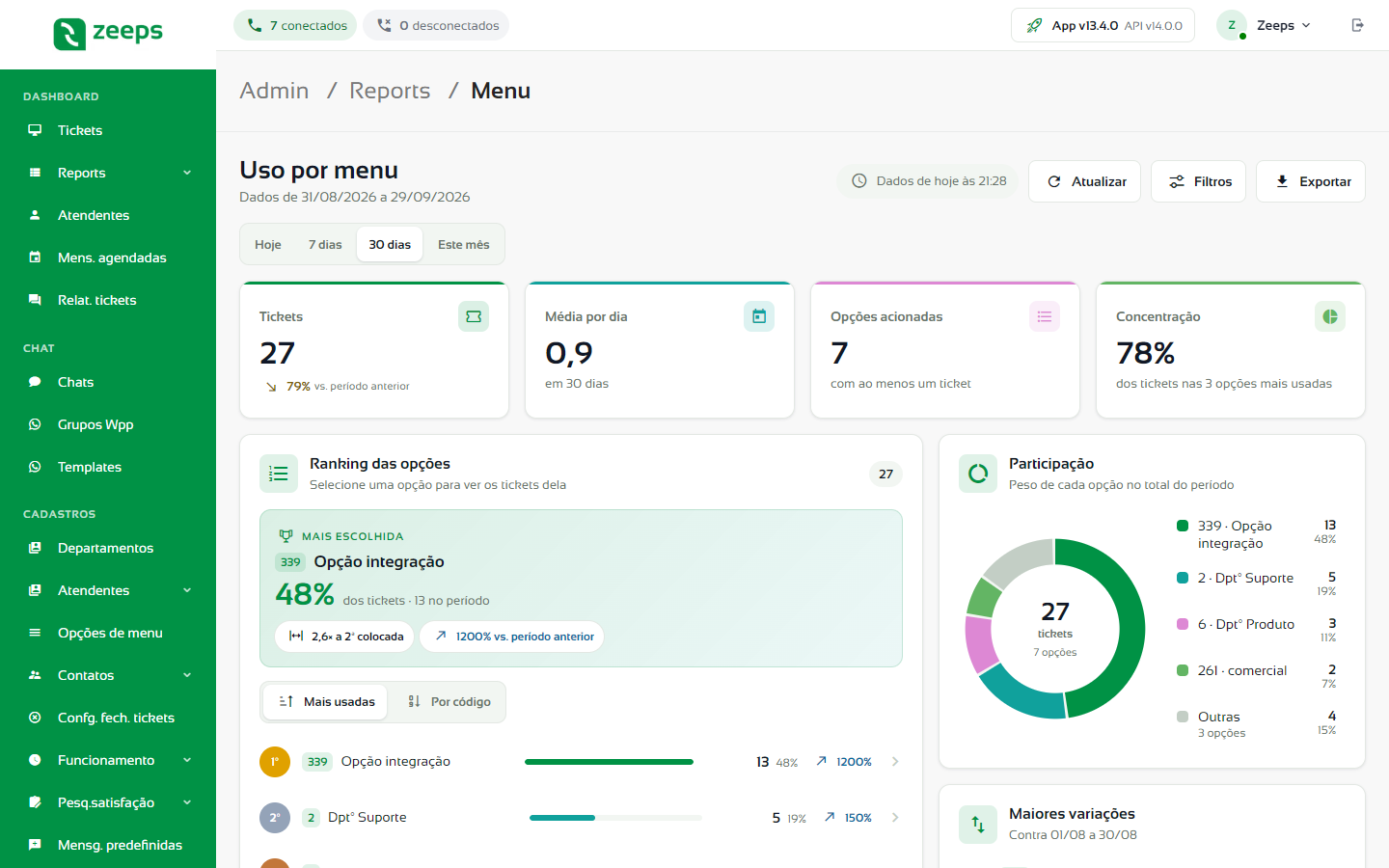Select the 7 dias period tab
The width and height of the screenshot is (1389, 868).
click(325, 244)
